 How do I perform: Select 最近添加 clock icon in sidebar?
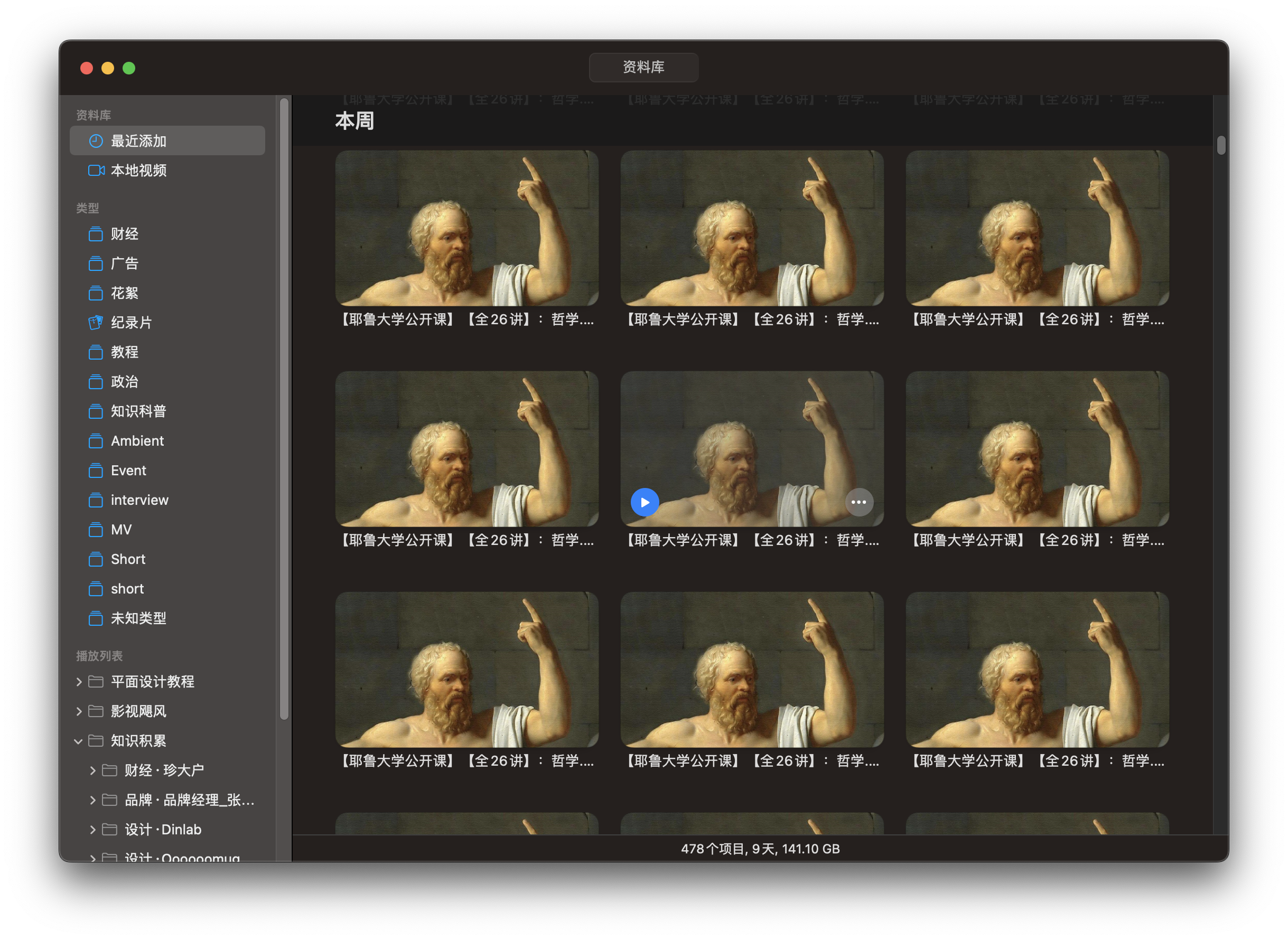tap(96, 140)
